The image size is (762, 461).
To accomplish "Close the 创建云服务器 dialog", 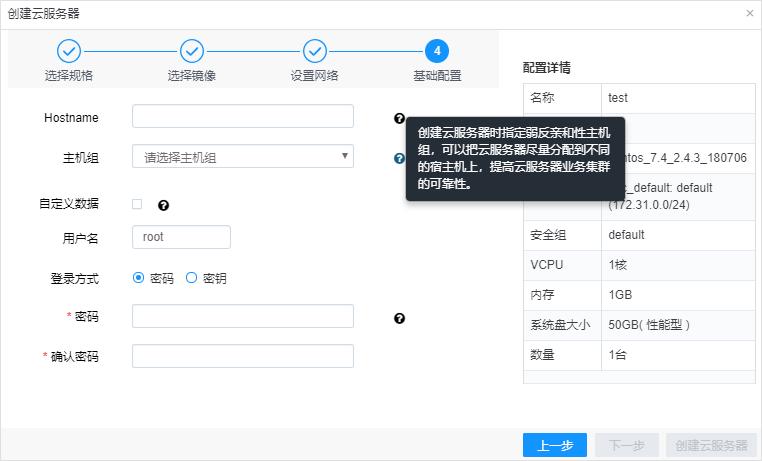I will 749,14.
